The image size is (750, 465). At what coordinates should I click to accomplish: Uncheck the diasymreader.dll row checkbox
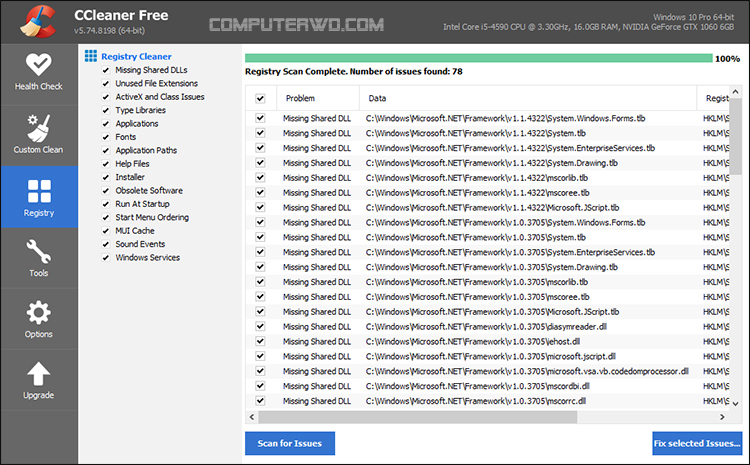[260, 327]
